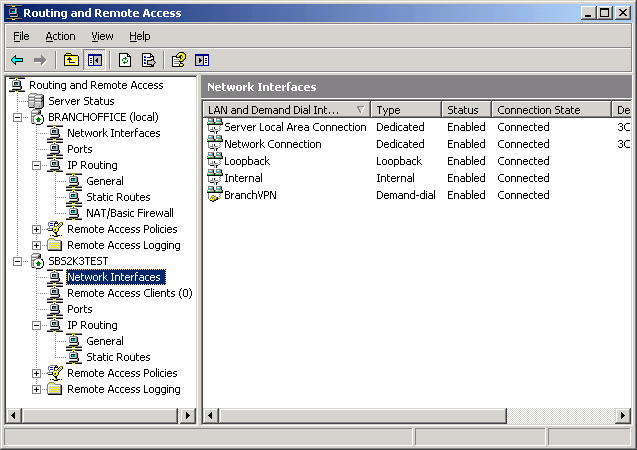Expand Remote Access Logging under BRANCHOFFICE
This screenshot has height=450, width=637.
pos(37,245)
